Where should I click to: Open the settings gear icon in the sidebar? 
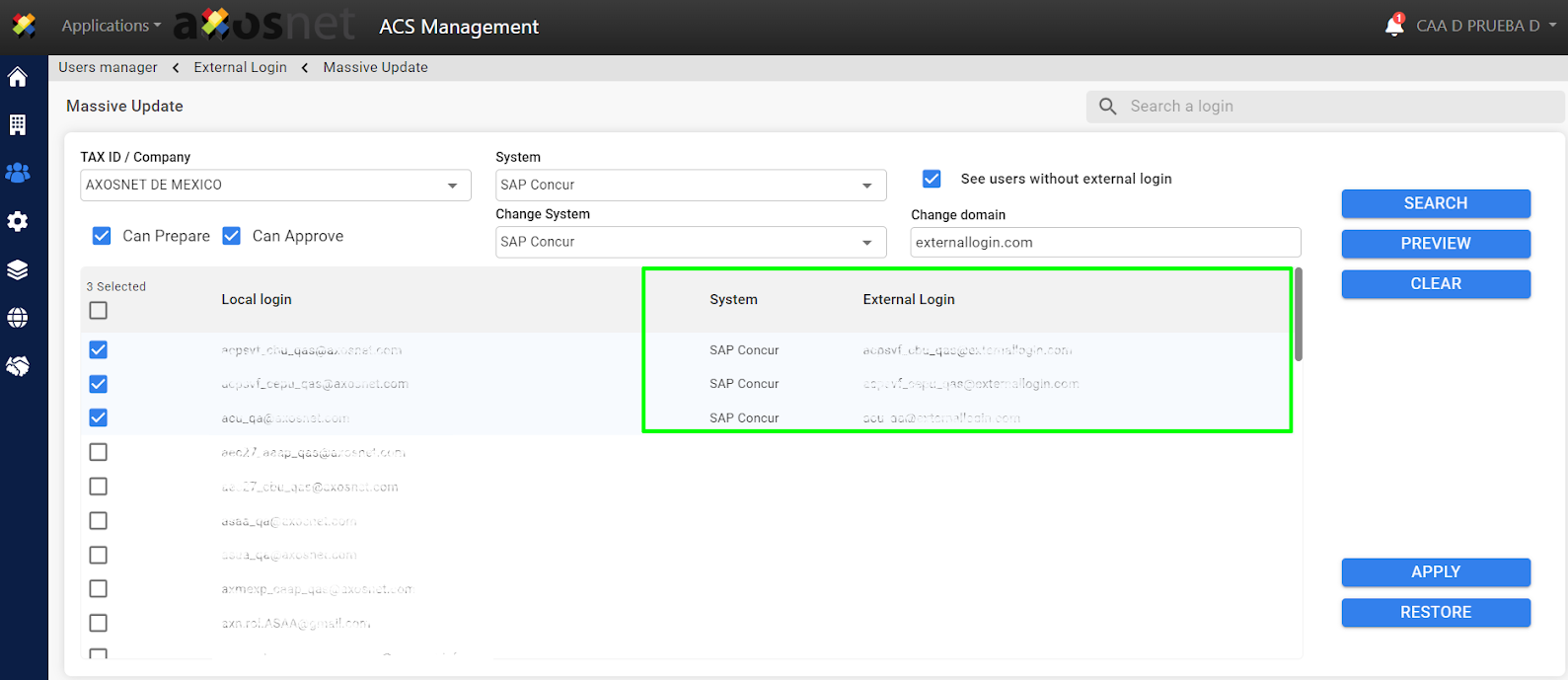18,221
